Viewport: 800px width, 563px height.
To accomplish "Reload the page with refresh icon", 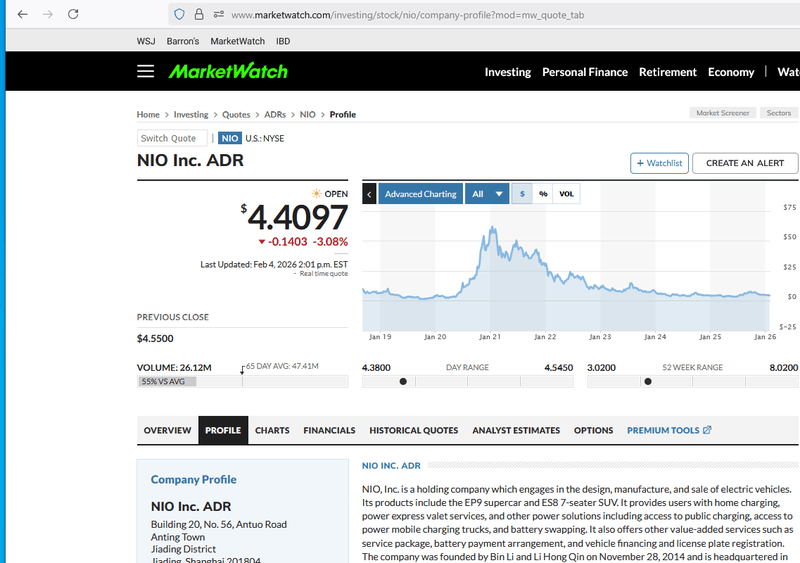I will pyautogui.click(x=73, y=14).
